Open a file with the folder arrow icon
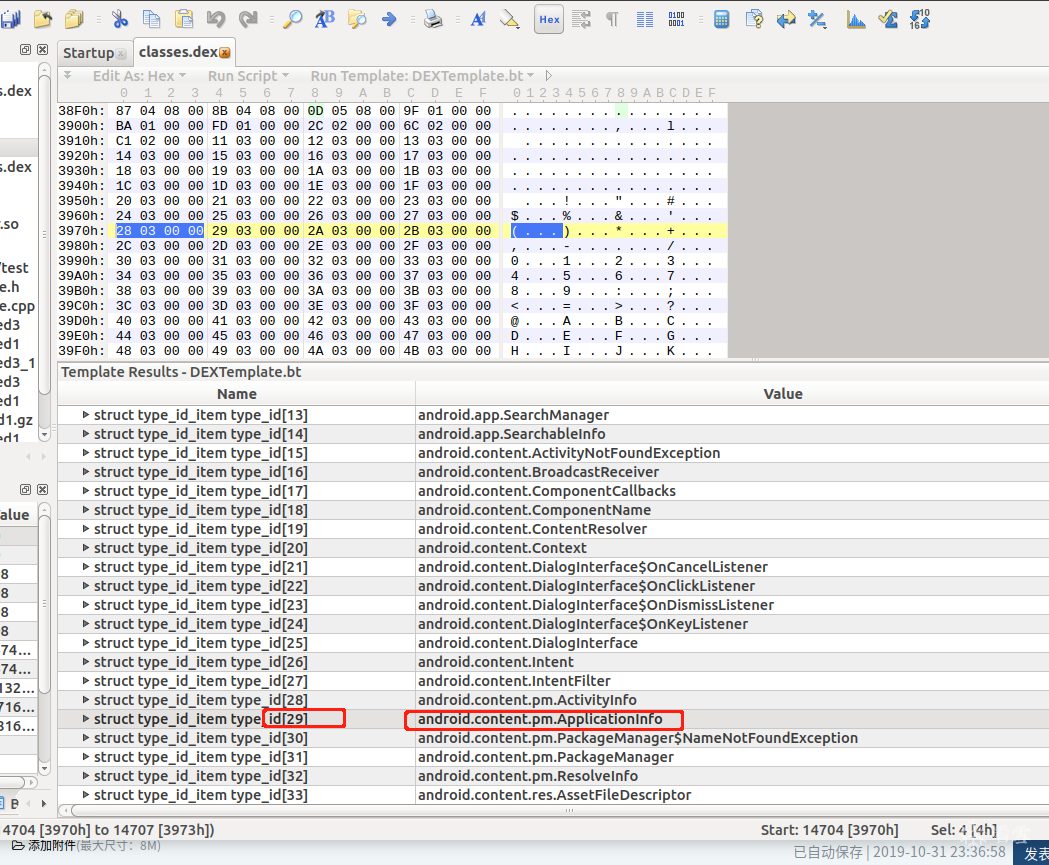The image size is (1049, 865). pos(43,19)
